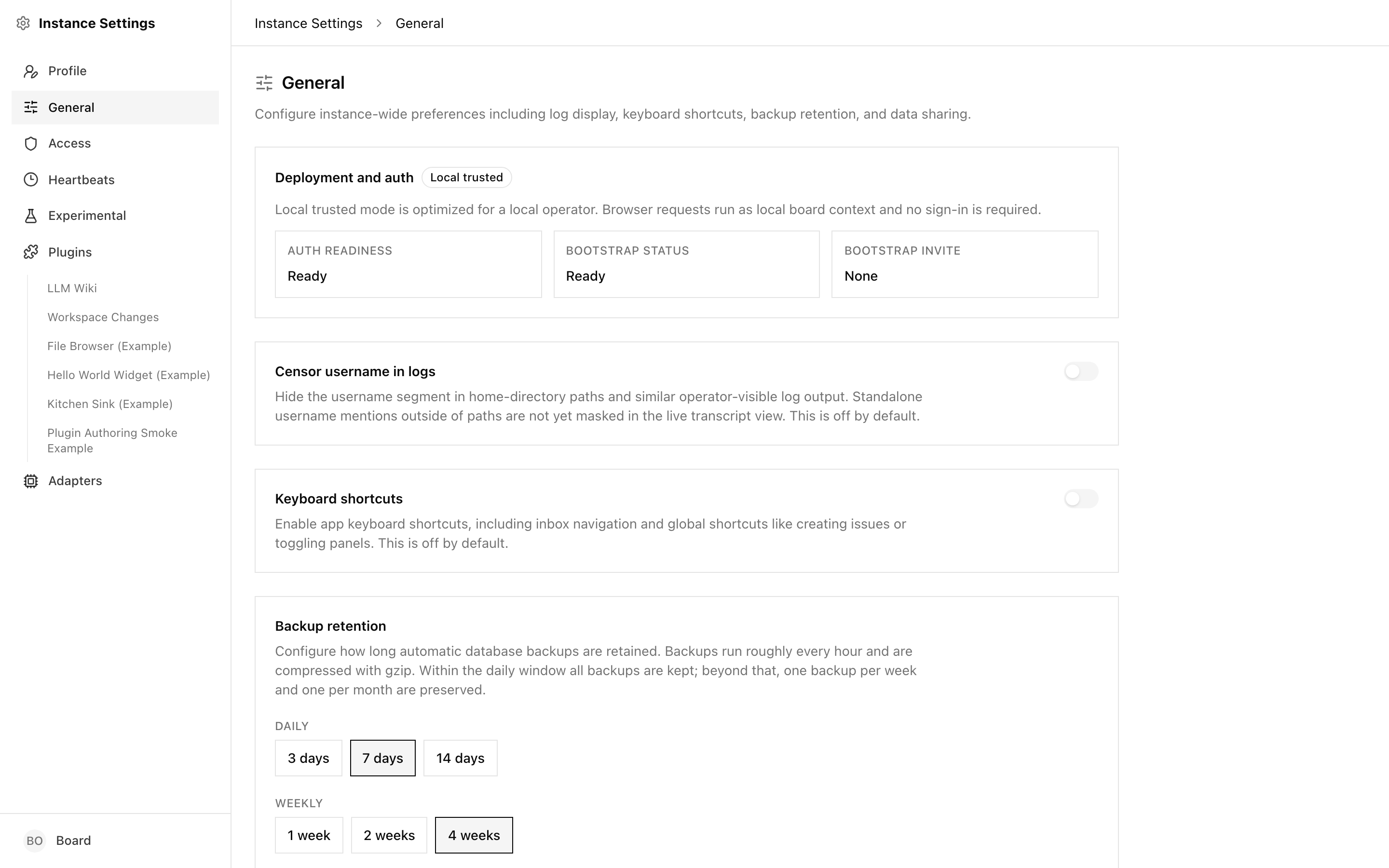1389x868 pixels.
Task: Click the DAILY label
Action: tap(292, 726)
